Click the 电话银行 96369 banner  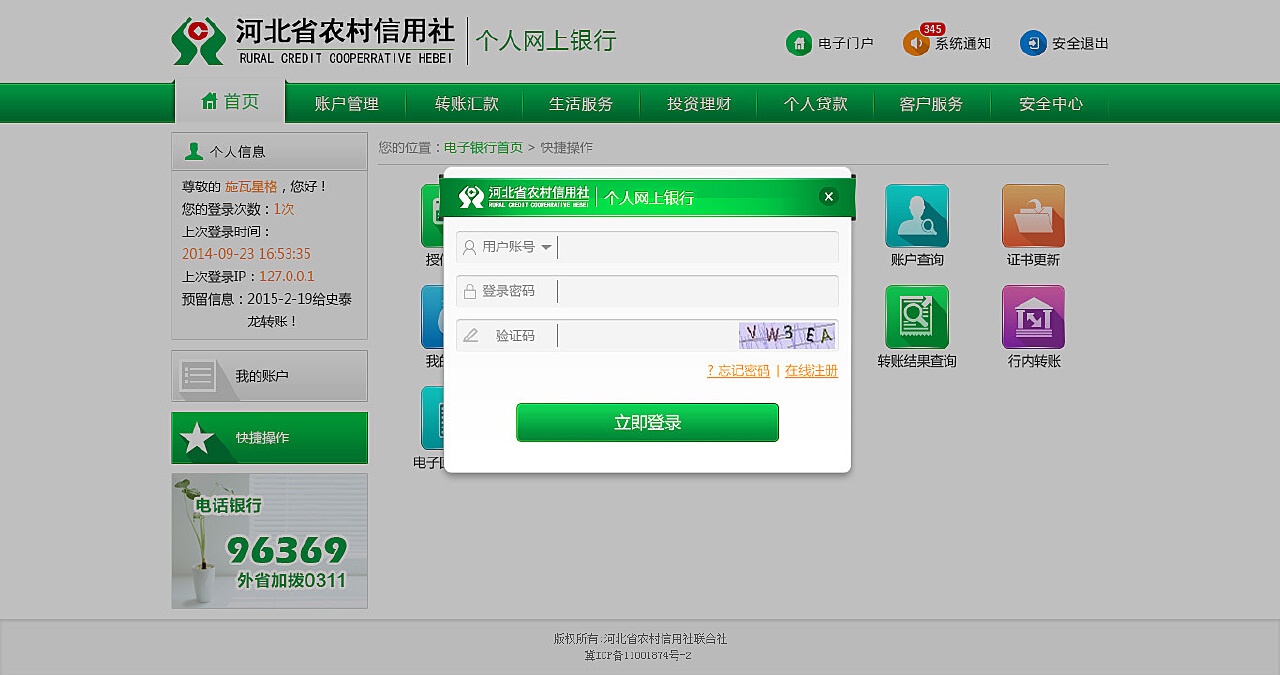pyautogui.click(x=269, y=541)
